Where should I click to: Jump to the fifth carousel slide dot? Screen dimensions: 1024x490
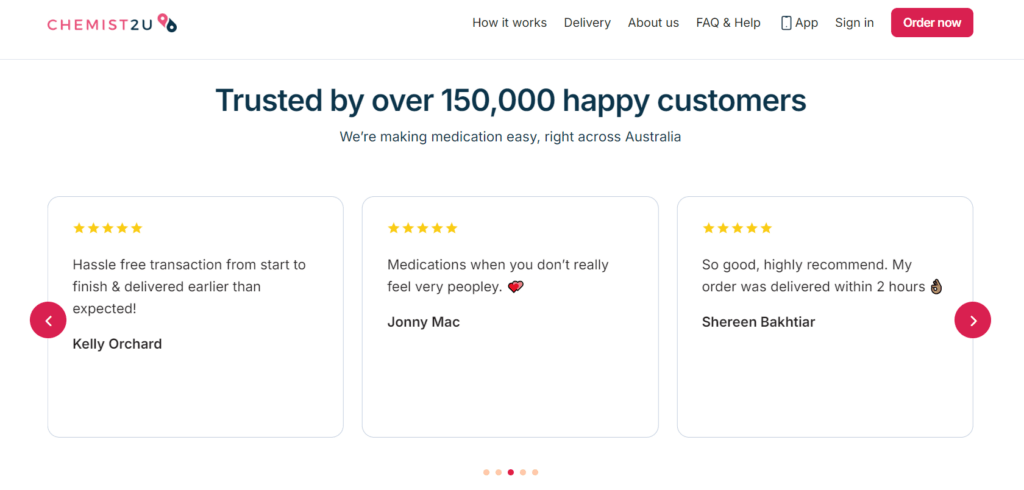point(535,472)
